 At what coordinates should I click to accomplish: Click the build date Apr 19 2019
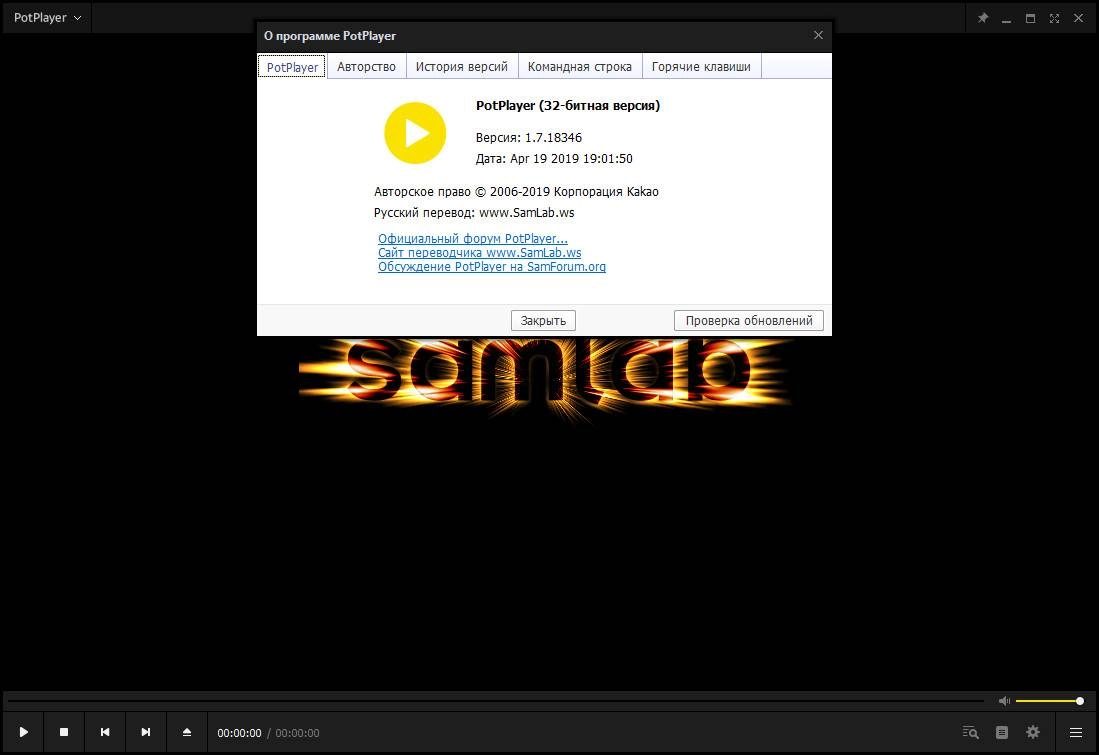point(544,158)
